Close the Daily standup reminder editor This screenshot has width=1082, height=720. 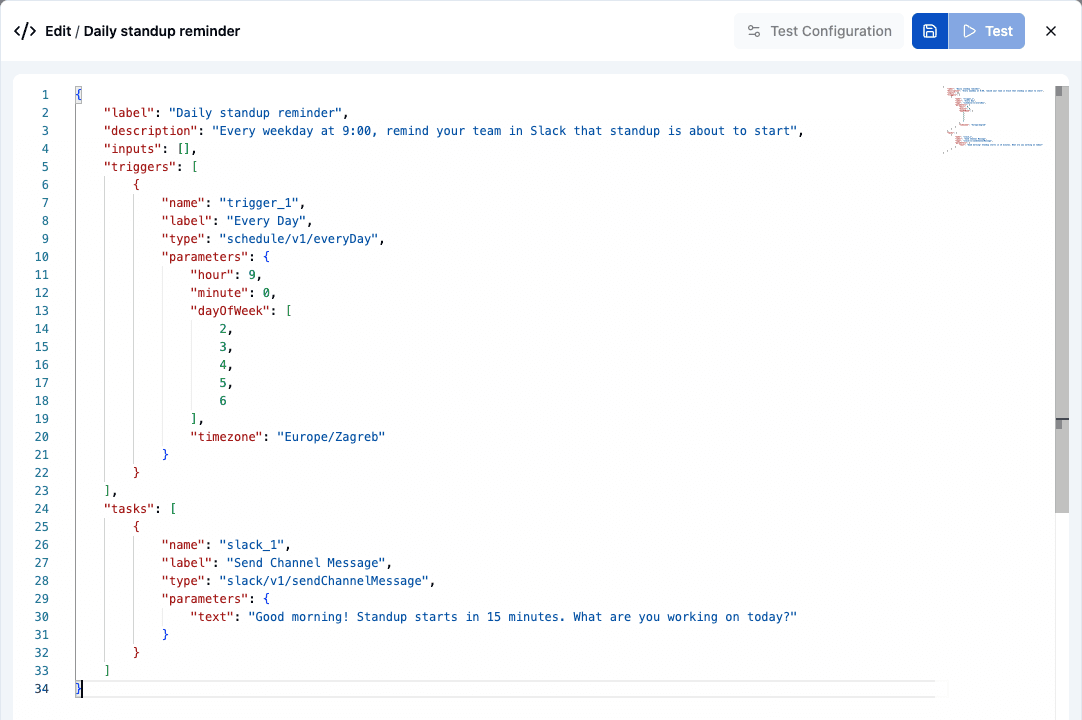(1051, 31)
